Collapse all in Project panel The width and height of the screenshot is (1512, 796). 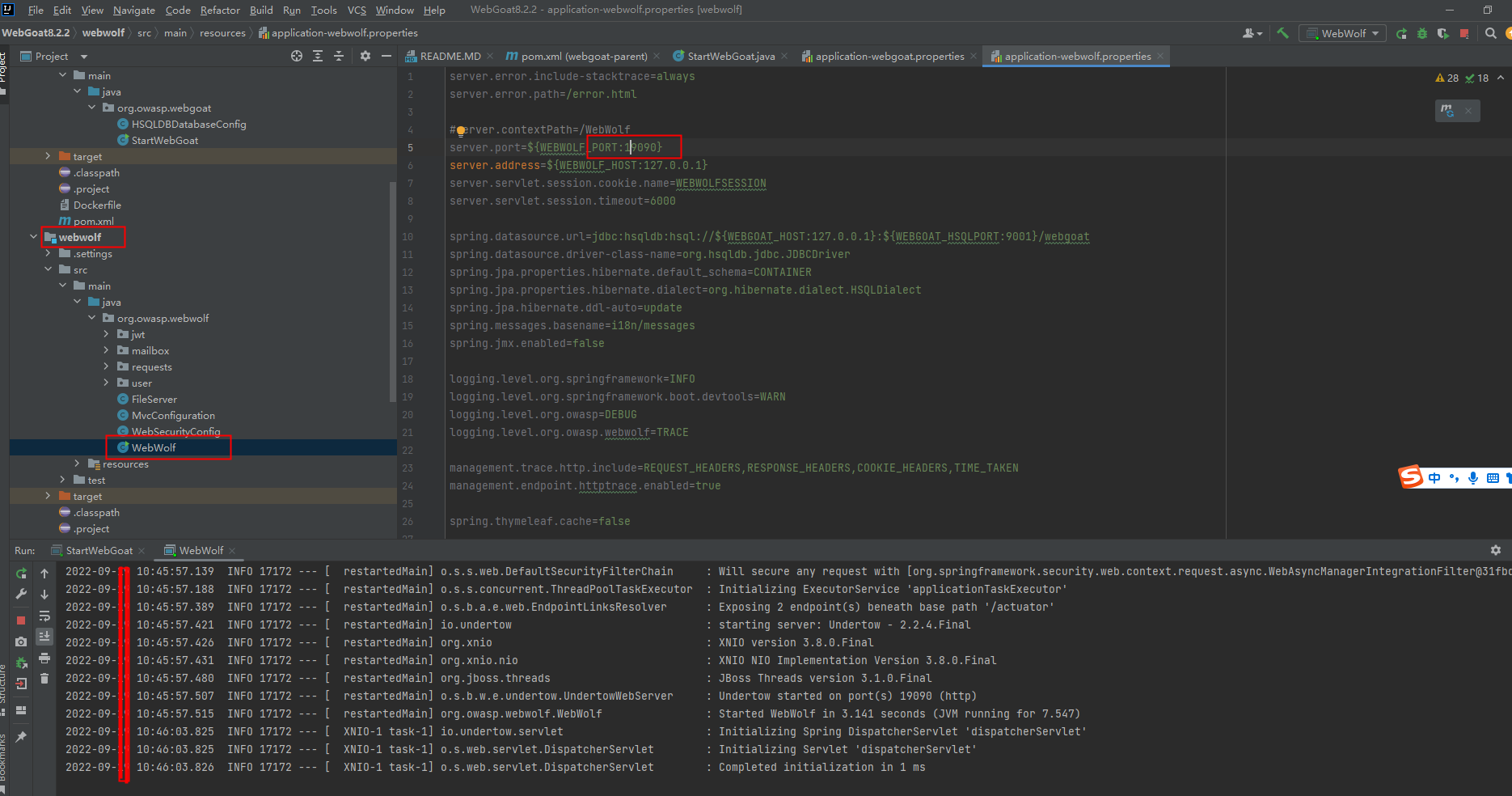coord(339,56)
